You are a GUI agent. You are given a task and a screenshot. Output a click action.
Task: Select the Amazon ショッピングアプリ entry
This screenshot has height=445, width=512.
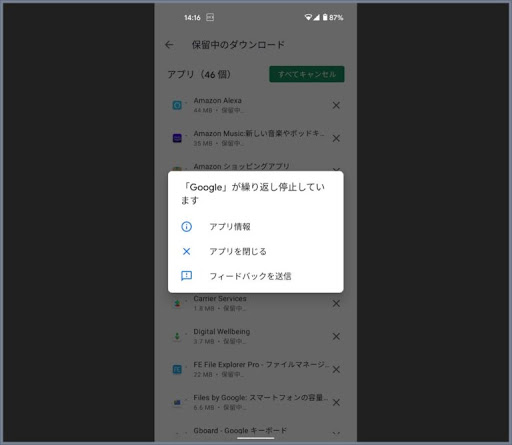241,166
